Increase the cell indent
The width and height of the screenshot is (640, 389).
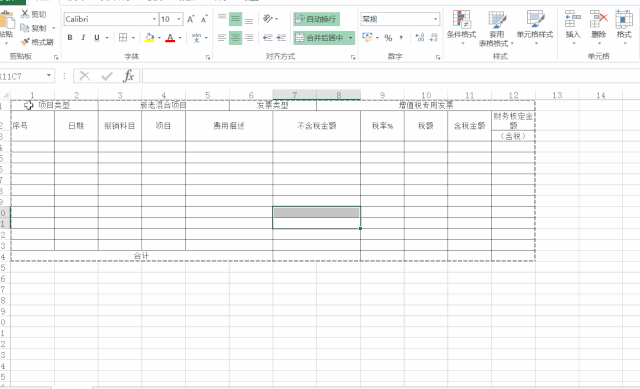click(x=281, y=38)
